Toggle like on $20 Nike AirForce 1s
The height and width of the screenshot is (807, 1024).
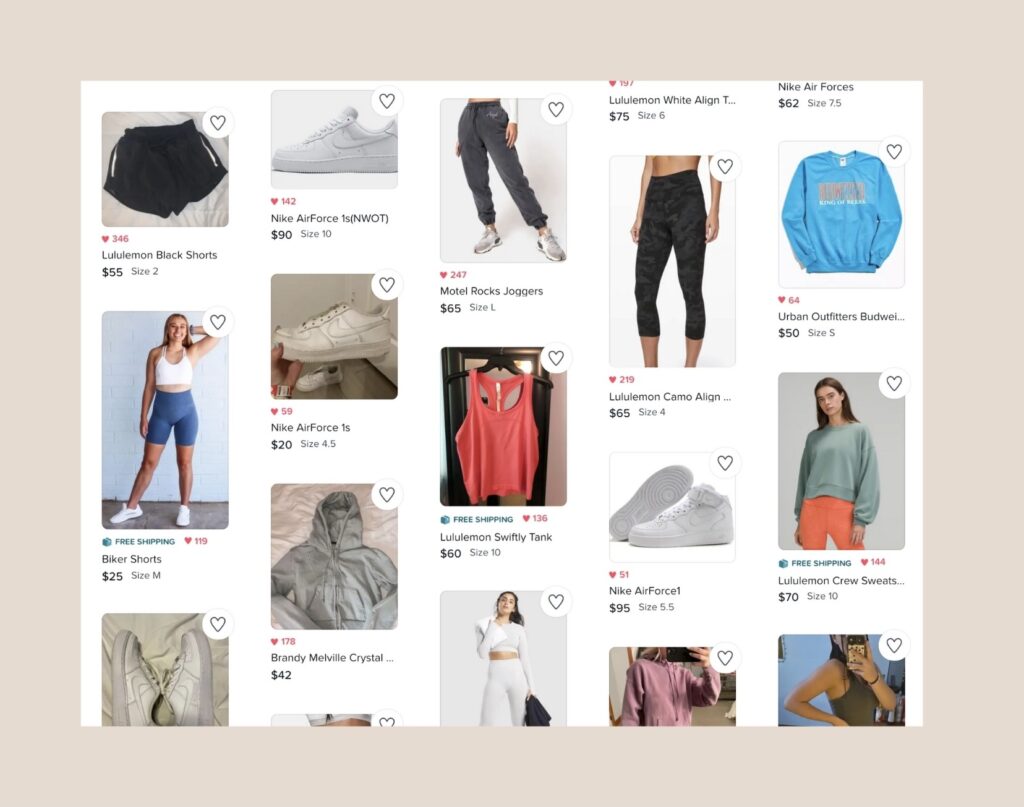point(387,284)
